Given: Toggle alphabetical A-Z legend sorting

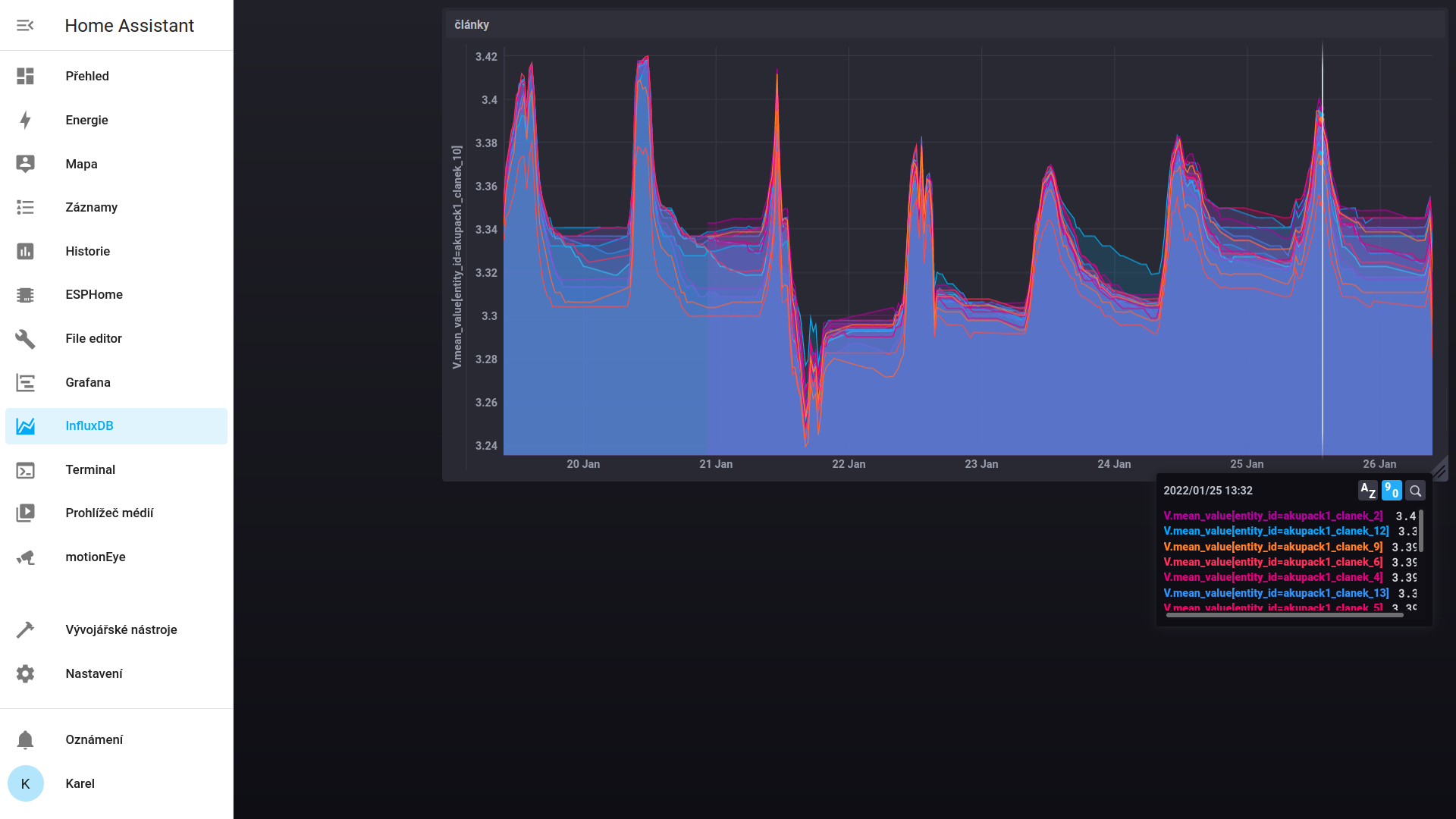Looking at the screenshot, I should point(1367,491).
